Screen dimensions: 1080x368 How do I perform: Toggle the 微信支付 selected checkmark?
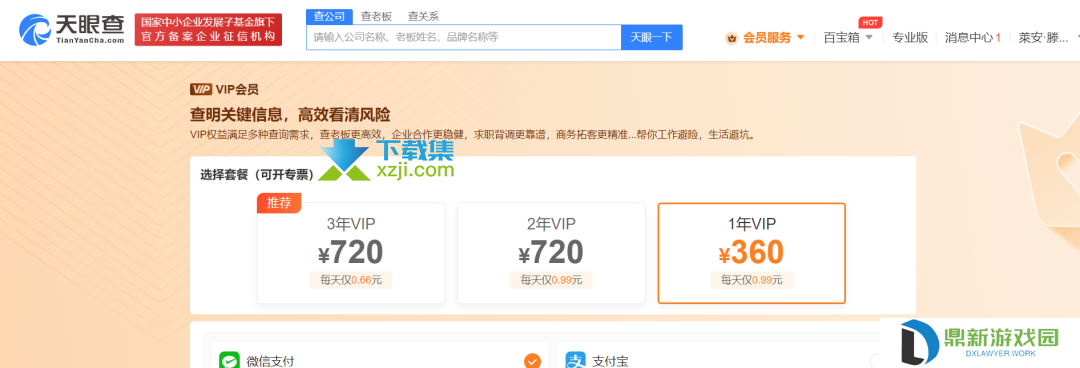532,360
